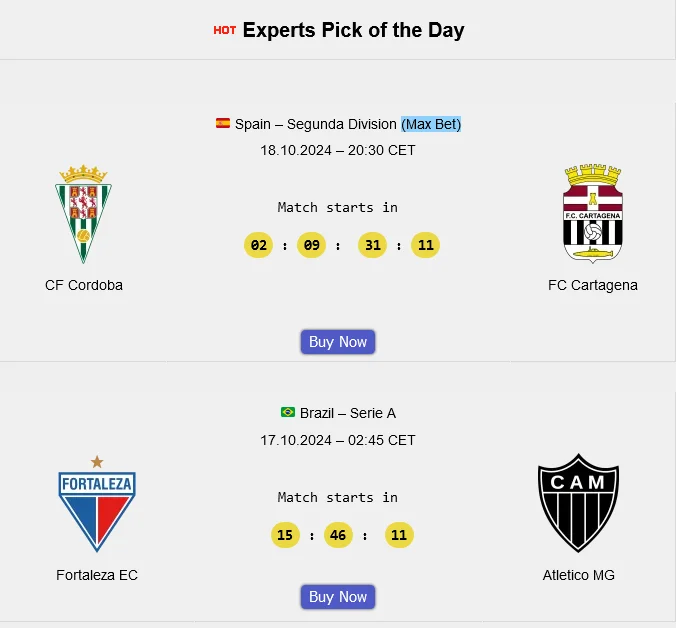Click the Max Bet badge
This screenshot has height=628, width=676.
click(431, 124)
